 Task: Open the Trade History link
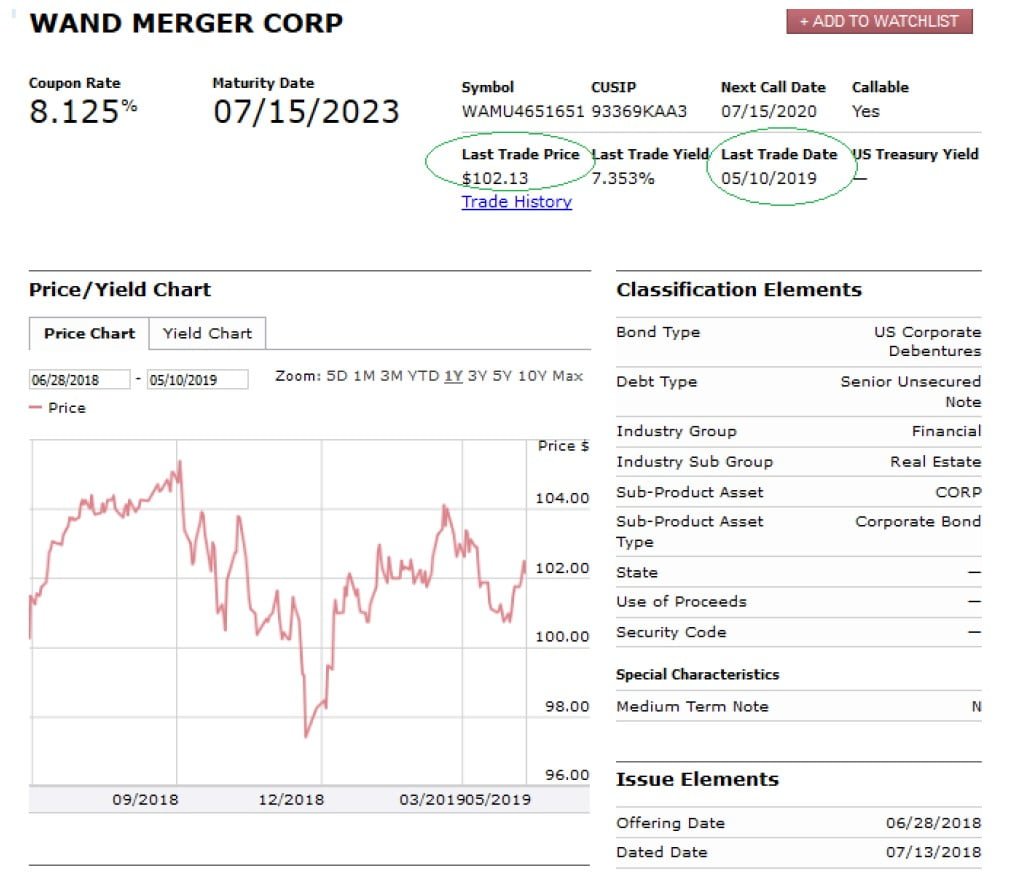(x=516, y=202)
